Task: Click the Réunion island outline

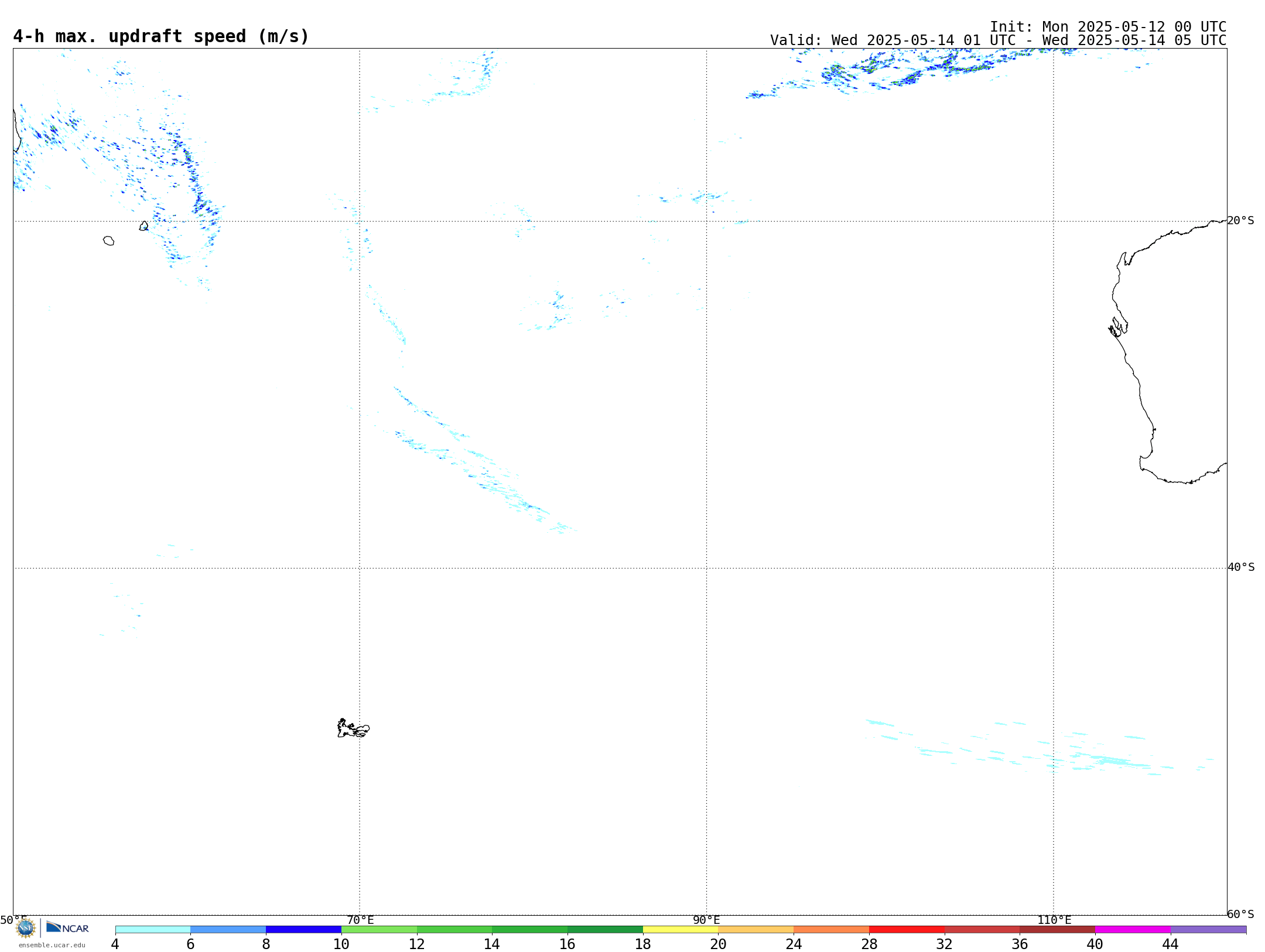Action: click(108, 241)
